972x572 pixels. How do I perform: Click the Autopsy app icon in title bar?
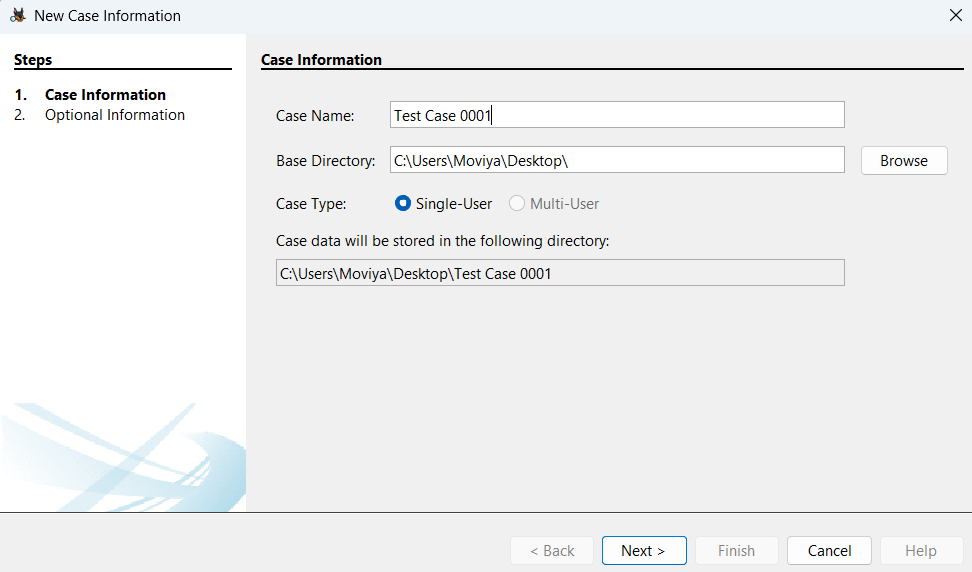coord(17,16)
